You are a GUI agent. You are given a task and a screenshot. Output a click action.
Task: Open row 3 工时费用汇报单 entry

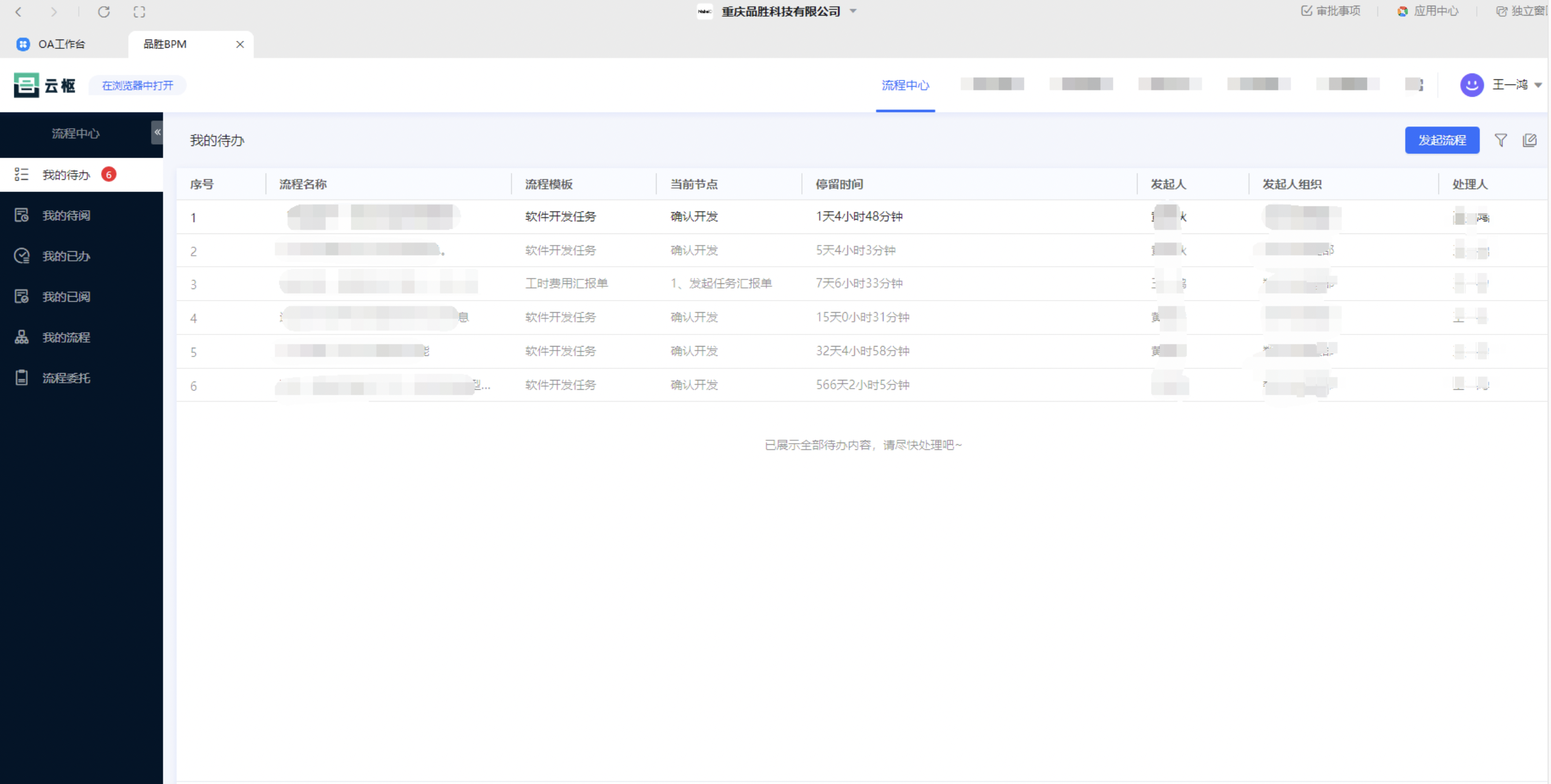click(x=566, y=283)
